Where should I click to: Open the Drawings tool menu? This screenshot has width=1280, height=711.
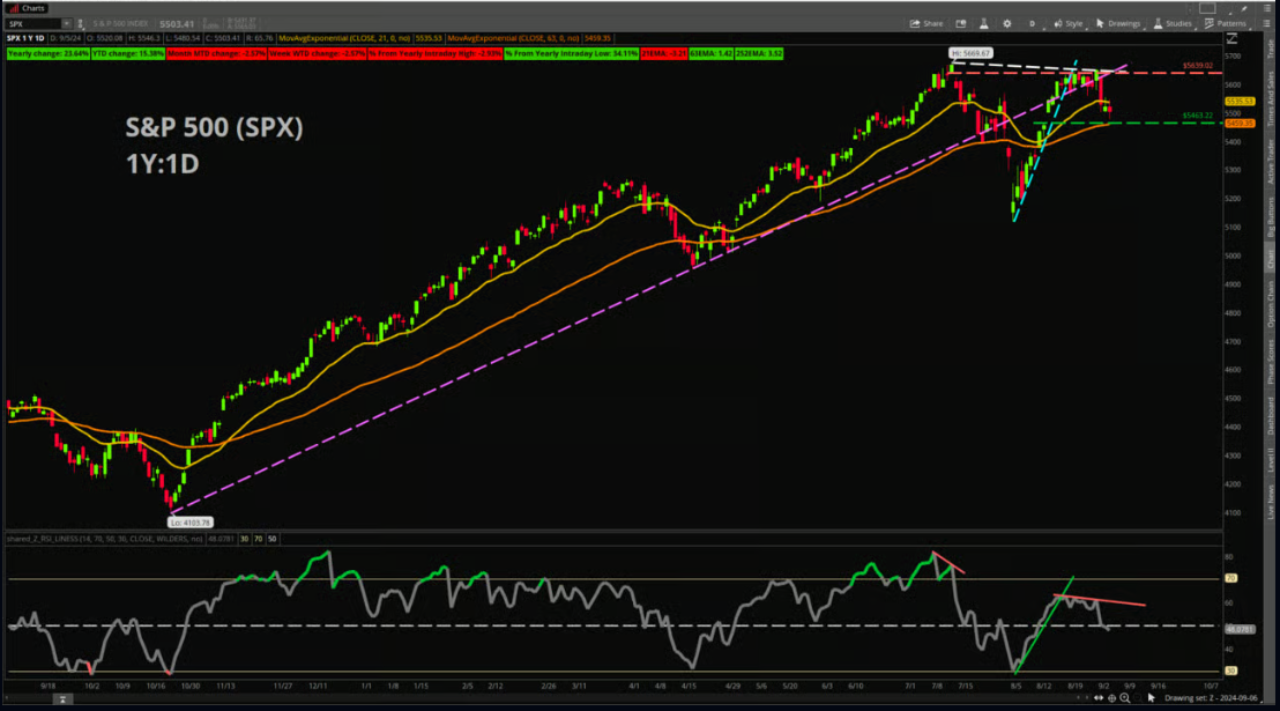[x=1118, y=23]
